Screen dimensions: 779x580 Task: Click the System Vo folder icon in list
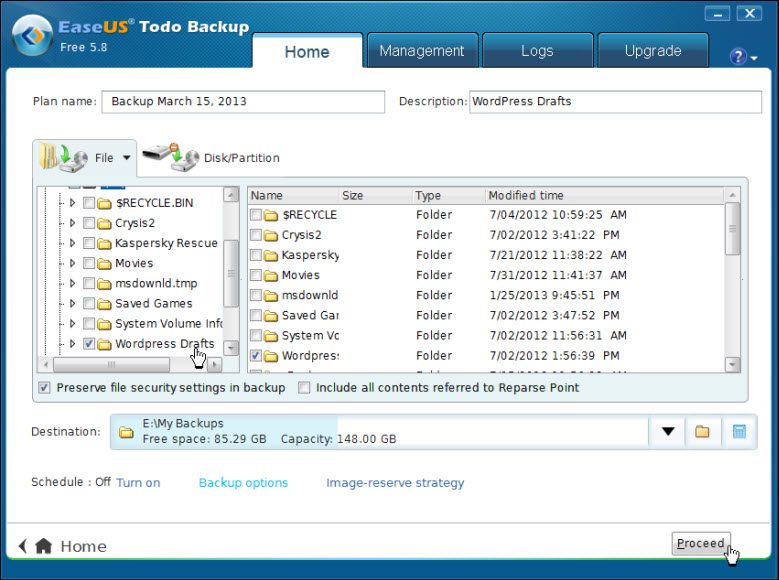271,336
